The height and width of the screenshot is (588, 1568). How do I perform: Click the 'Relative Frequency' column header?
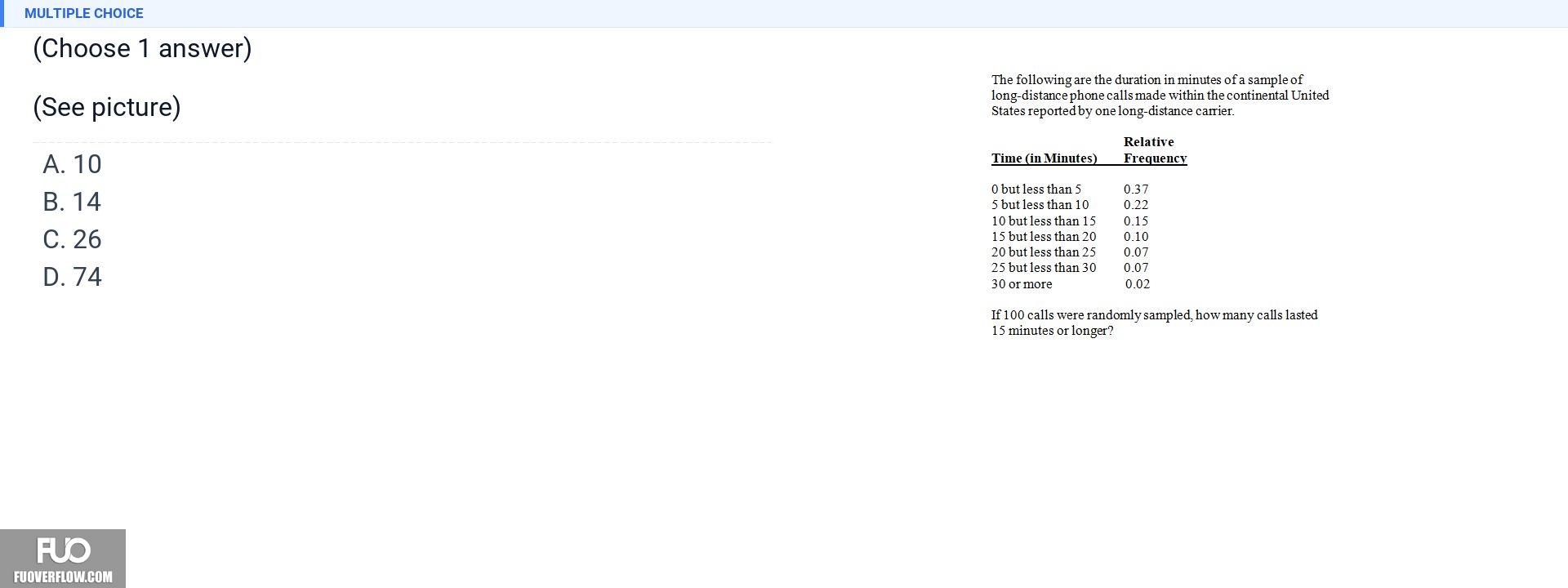coord(1155,150)
